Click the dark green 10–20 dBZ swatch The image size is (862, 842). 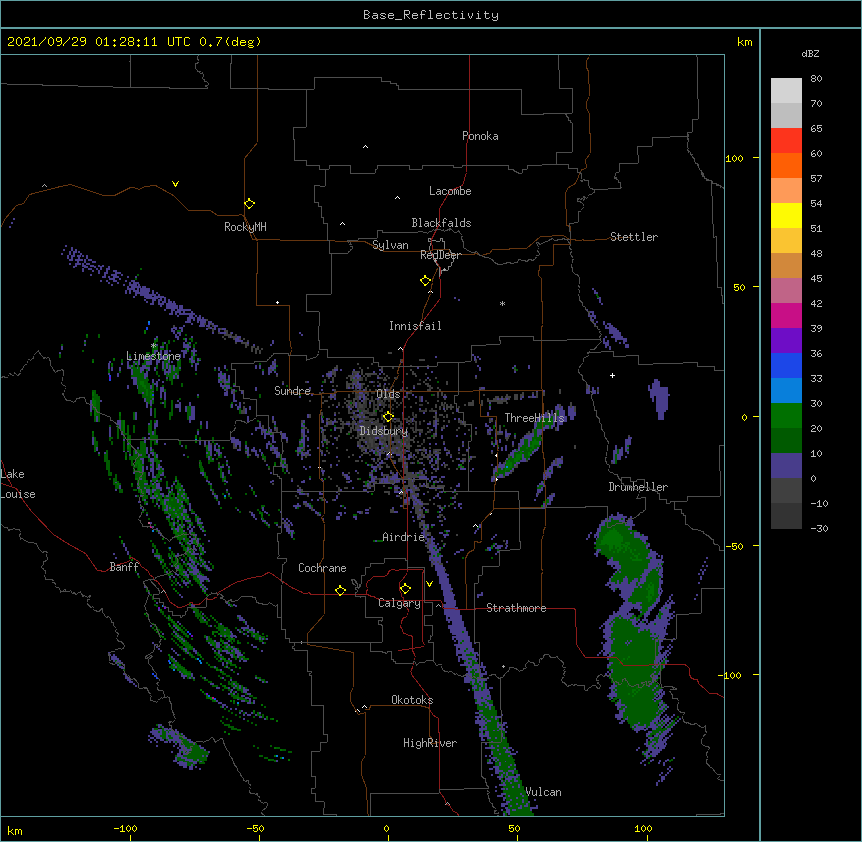tap(786, 441)
